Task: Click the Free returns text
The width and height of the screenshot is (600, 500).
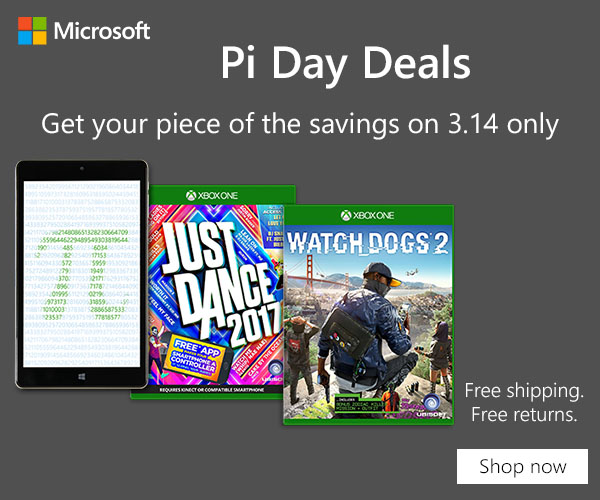Action: coord(524,413)
